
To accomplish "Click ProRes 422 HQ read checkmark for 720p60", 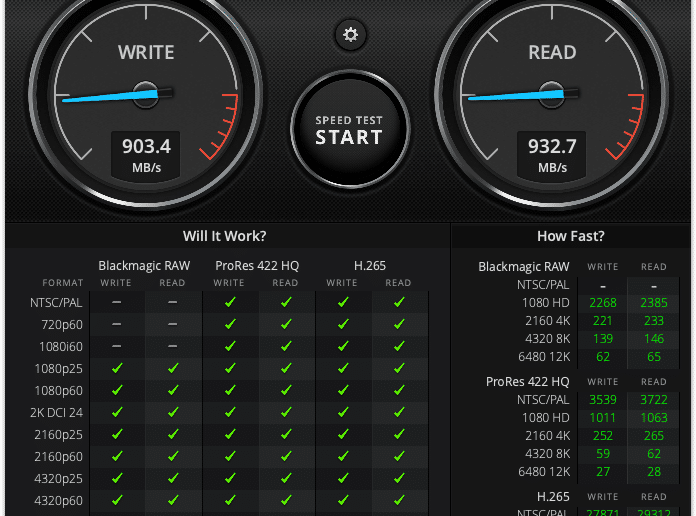I will [286, 324].
